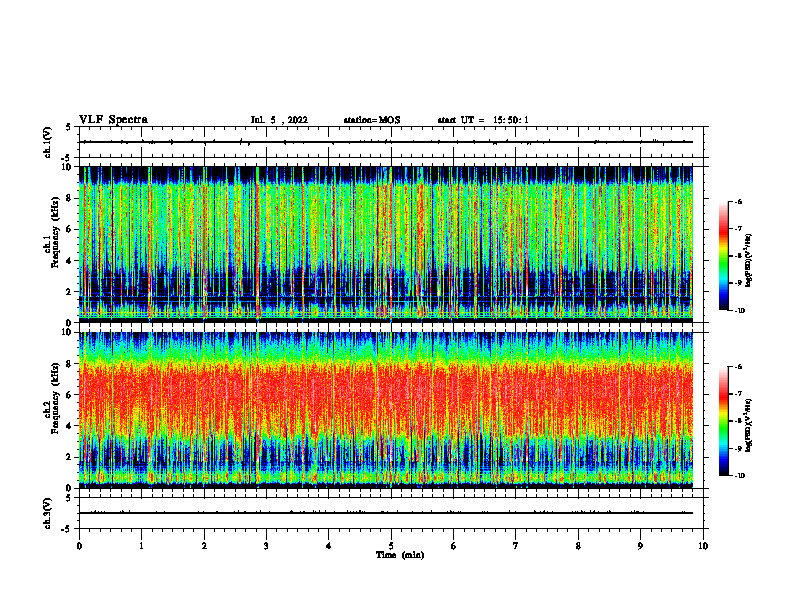Click time axis tick label "9"

640,546
